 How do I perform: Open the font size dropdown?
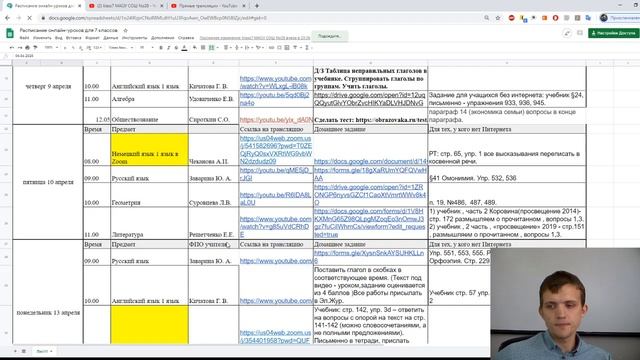147,48
